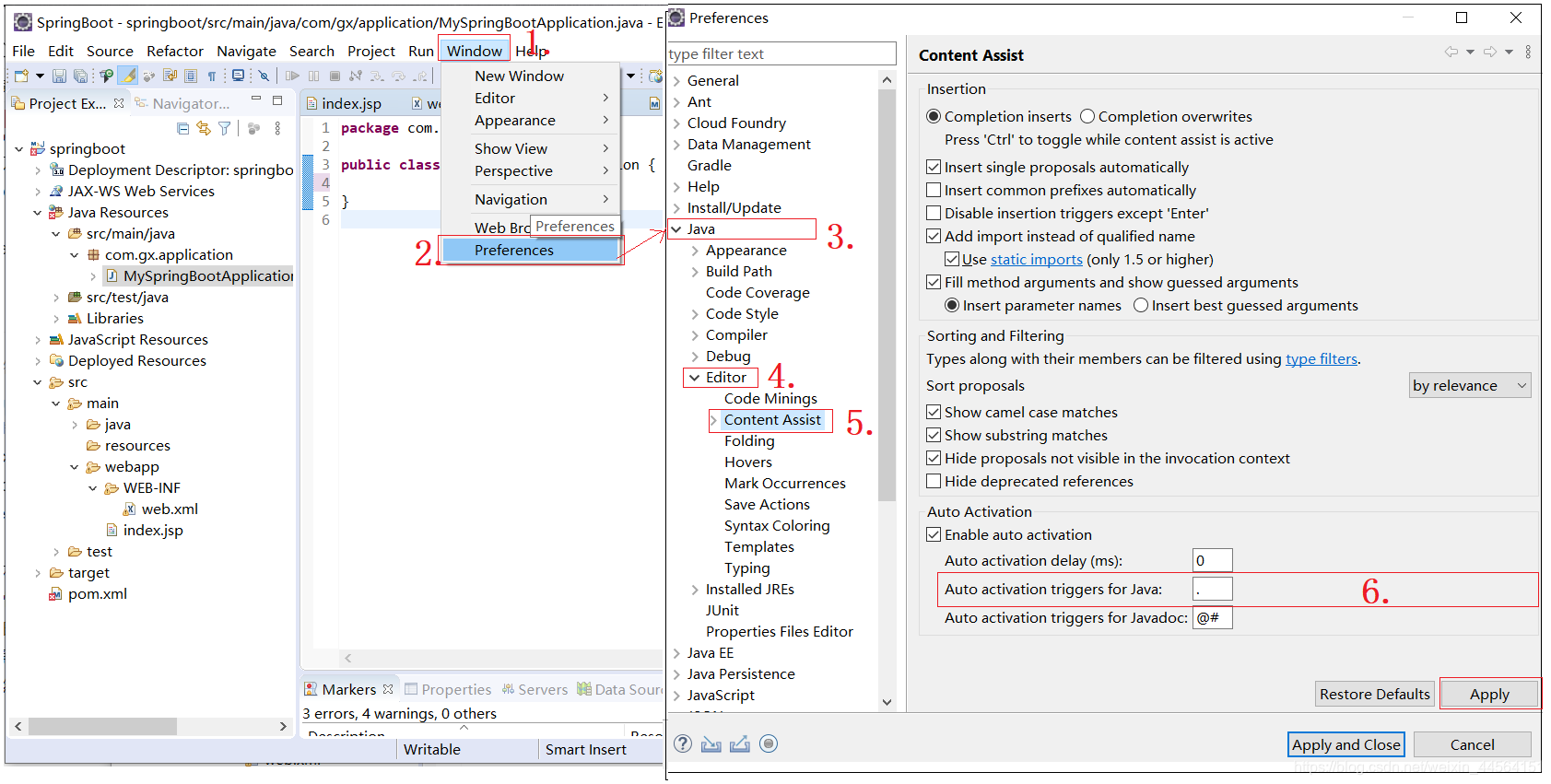Expand General in preferences tree
Screen dimensions: 1551x784
point(676,81)
